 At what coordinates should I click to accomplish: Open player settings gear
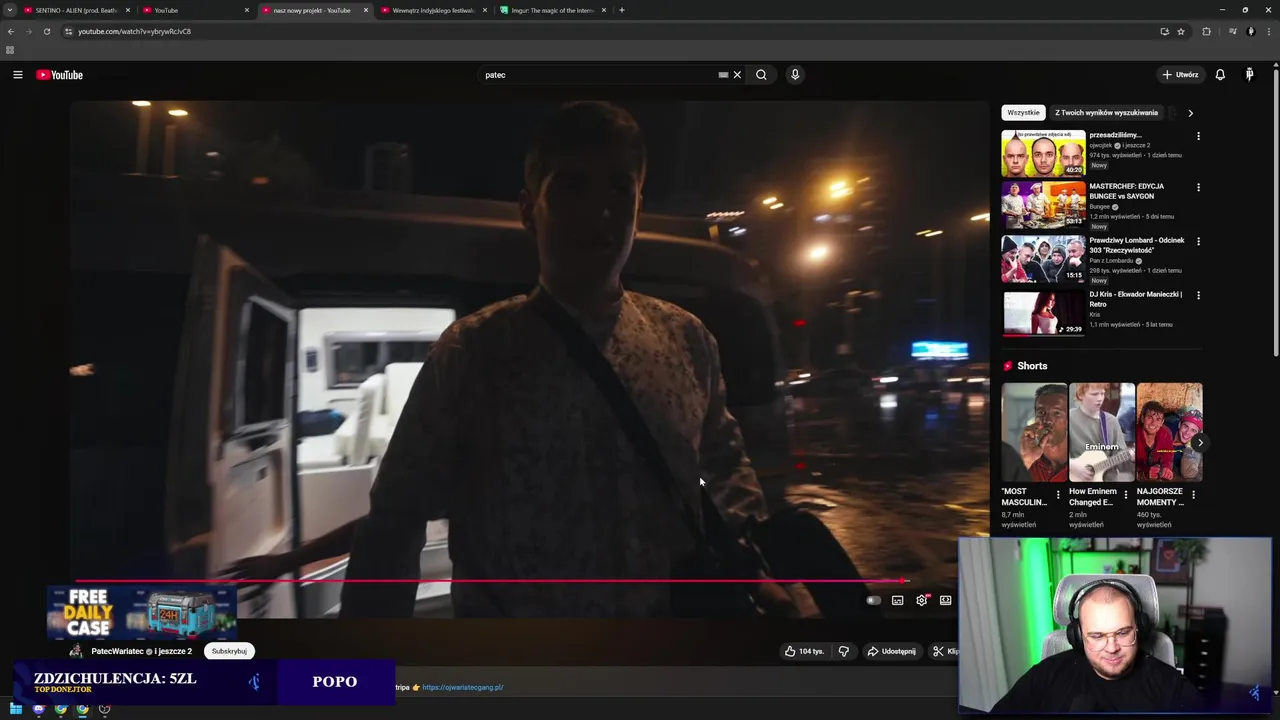(922, 600)
